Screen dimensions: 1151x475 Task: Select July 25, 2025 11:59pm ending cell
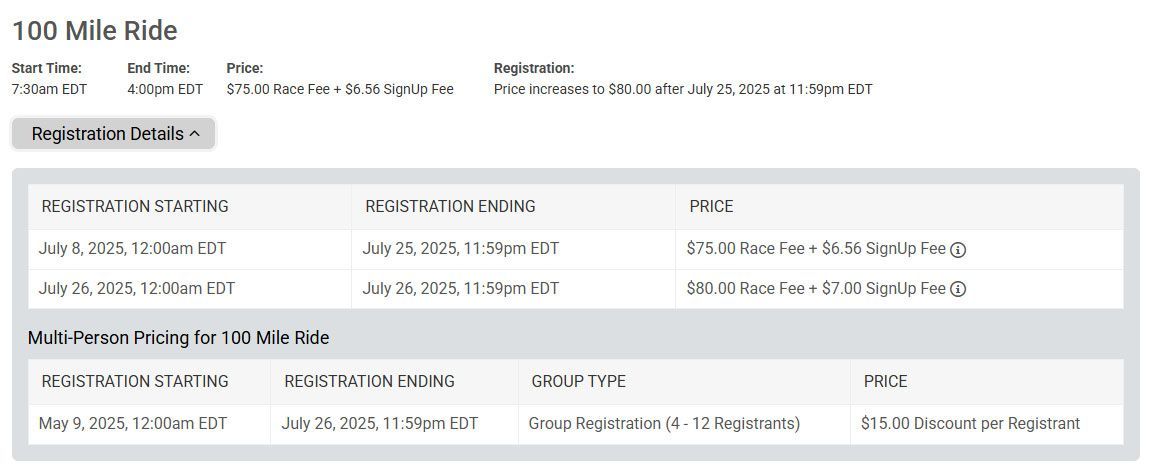click(513, 249)
